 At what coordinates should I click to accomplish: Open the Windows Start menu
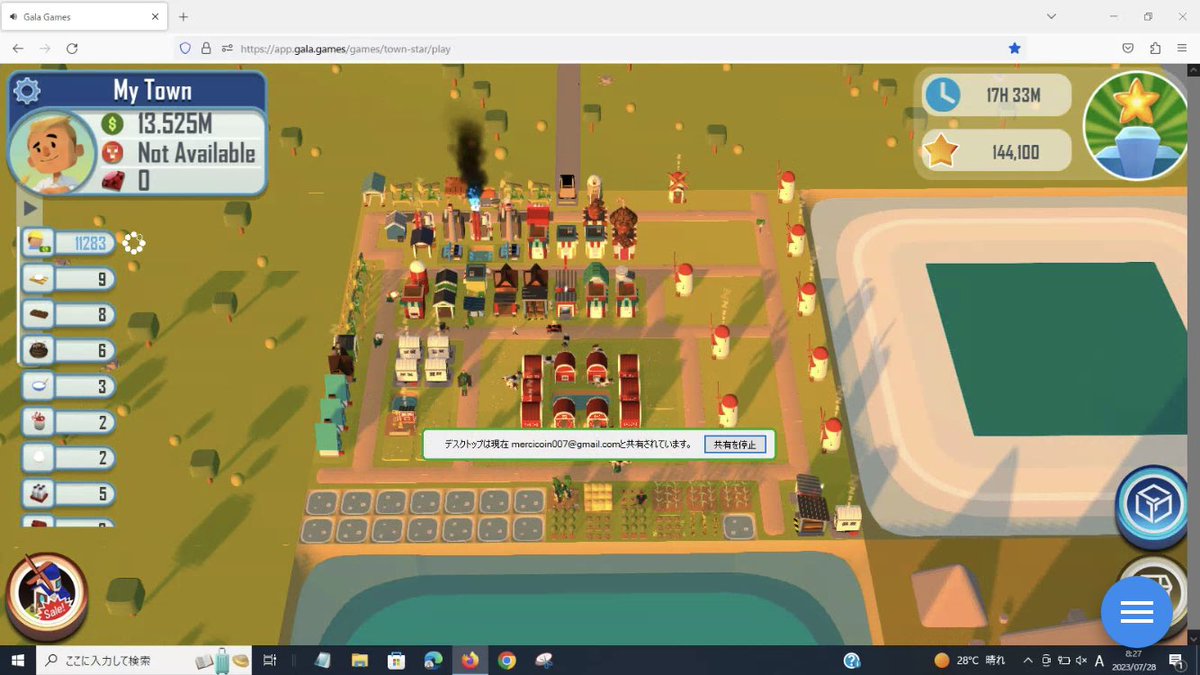pos(17,660)
